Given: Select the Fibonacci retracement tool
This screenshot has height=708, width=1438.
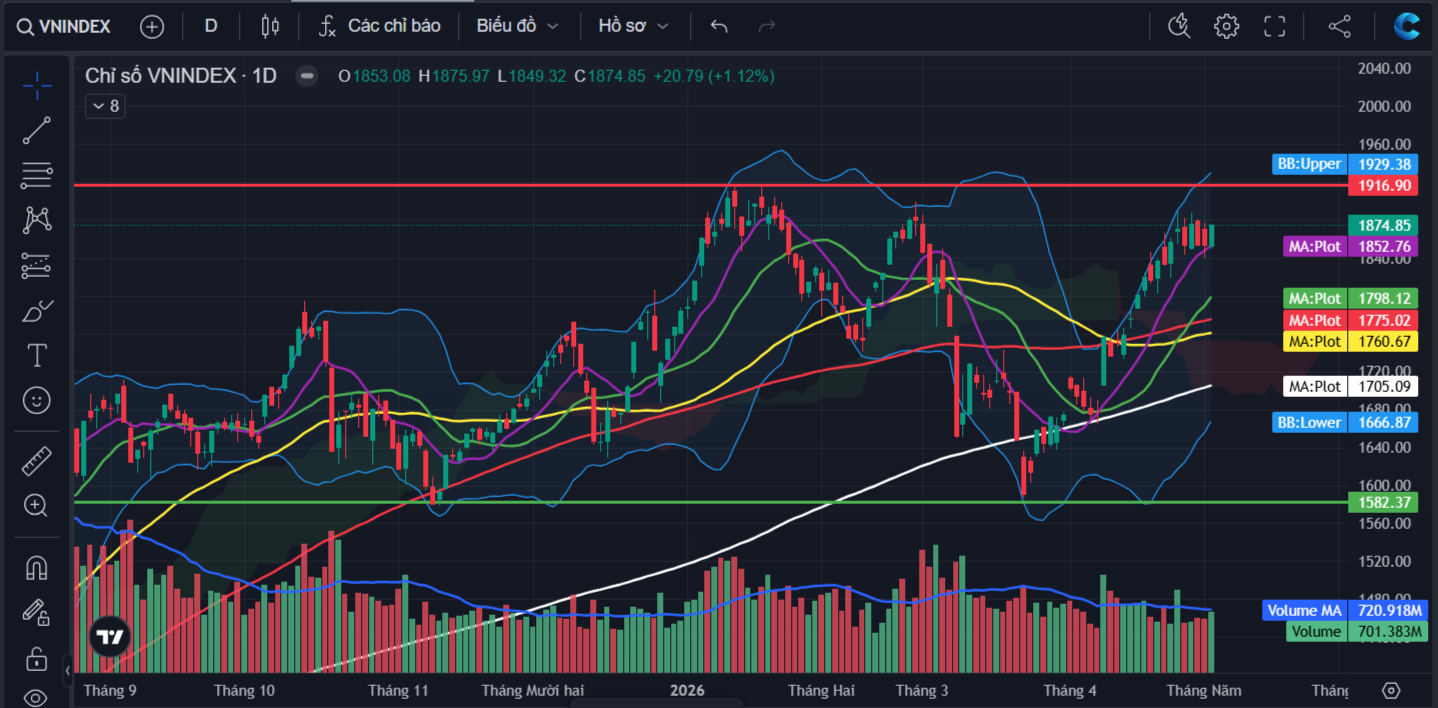Looking at the screenshot, I should [37, 175].
